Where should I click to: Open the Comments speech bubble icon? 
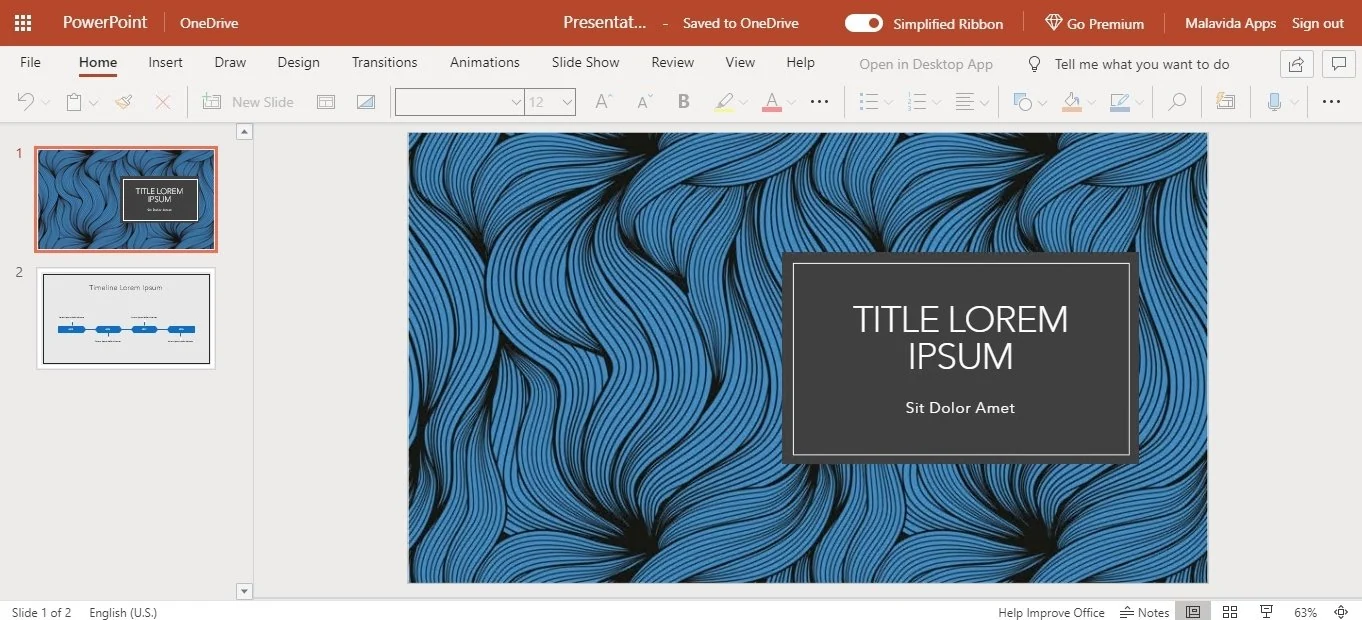[x=1337, y=64]
